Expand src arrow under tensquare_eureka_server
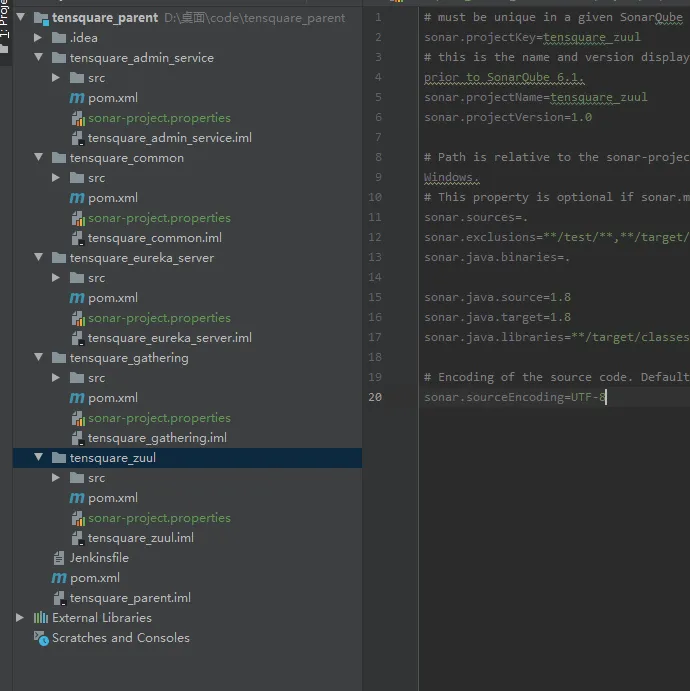This screenshot has width=690, height=691. point(56,278)
